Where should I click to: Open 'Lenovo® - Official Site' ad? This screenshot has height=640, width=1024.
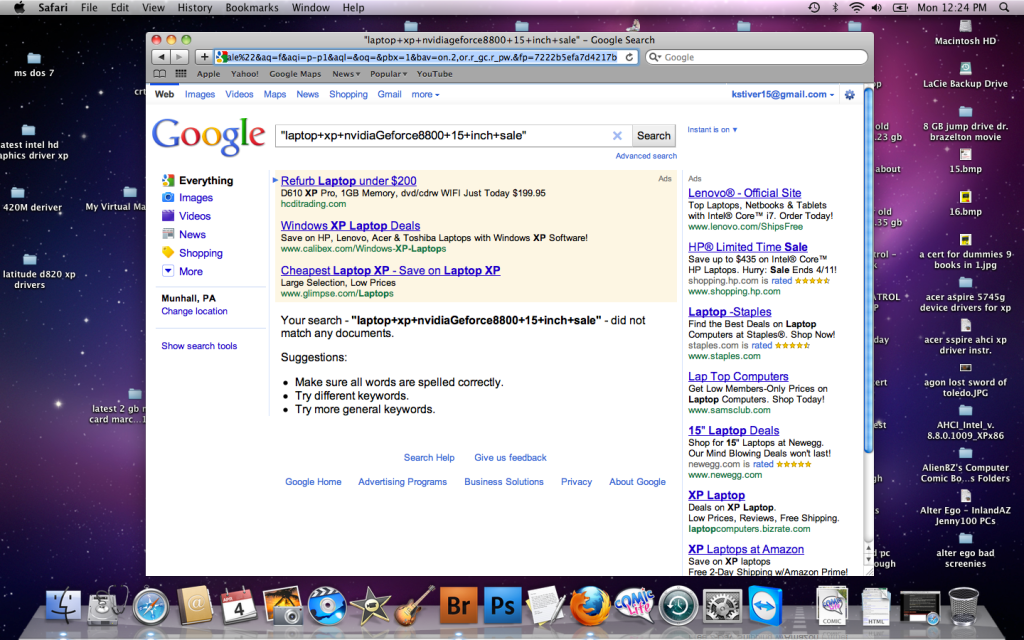point(744,193)
